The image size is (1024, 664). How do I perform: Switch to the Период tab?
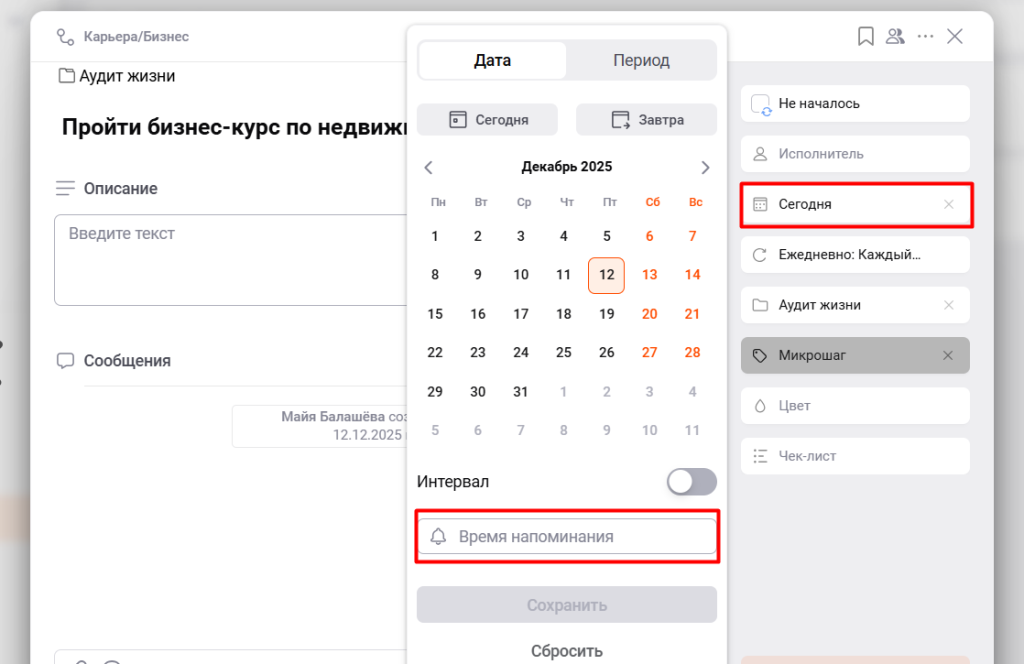coord(641,60)
